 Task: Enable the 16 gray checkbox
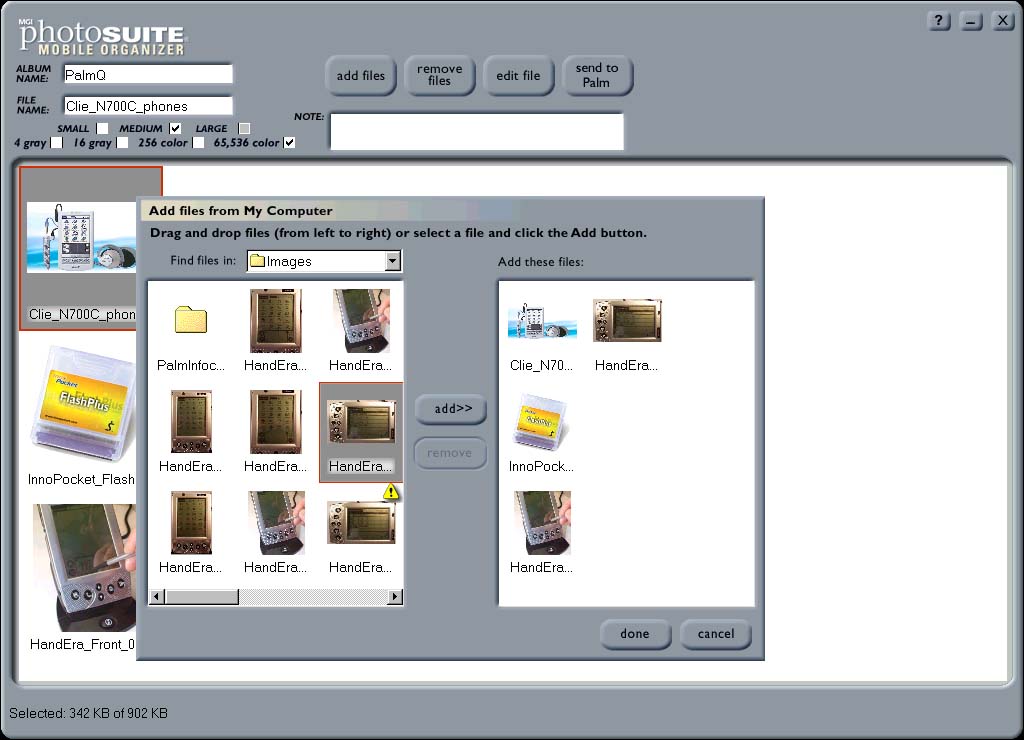click(122, 142)
